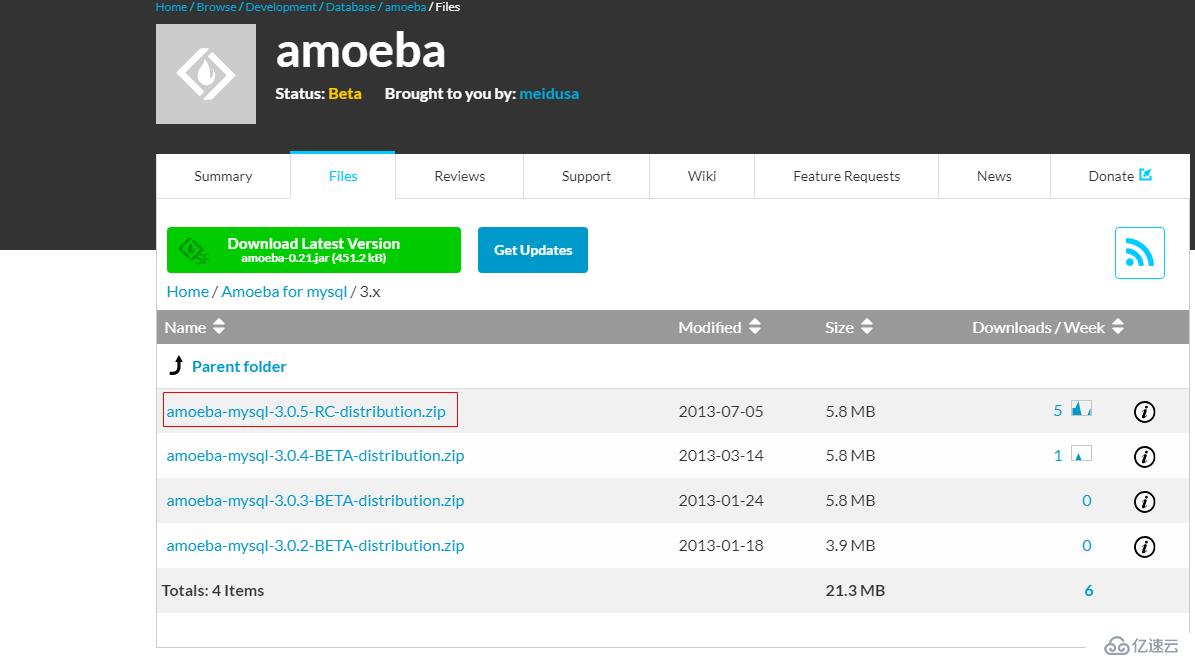
Task: Click the Get Updates button
Action: (x=532, y=250)
